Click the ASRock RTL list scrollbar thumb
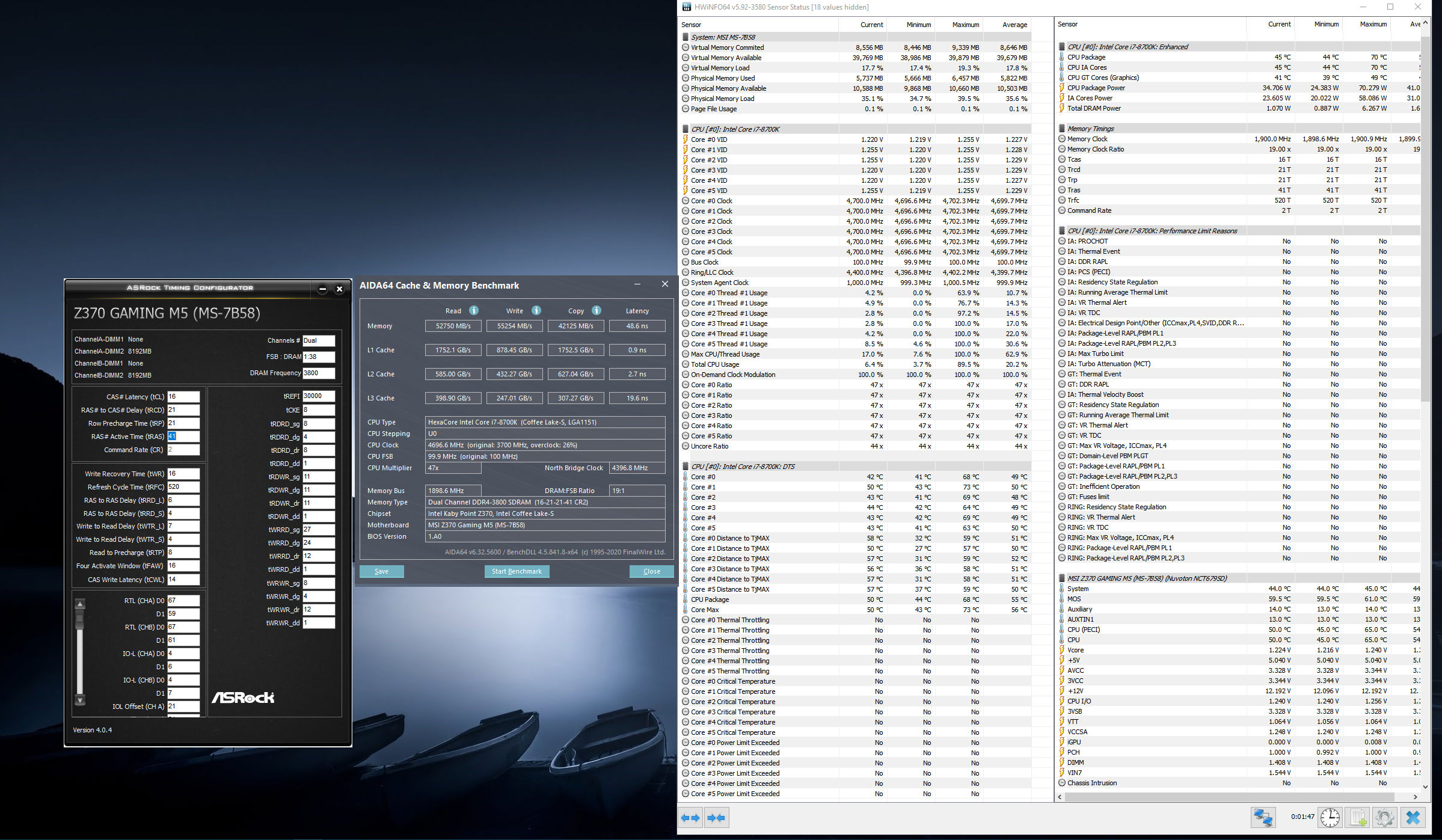This screenshot has height=840, width=1442. coord(80,619)
